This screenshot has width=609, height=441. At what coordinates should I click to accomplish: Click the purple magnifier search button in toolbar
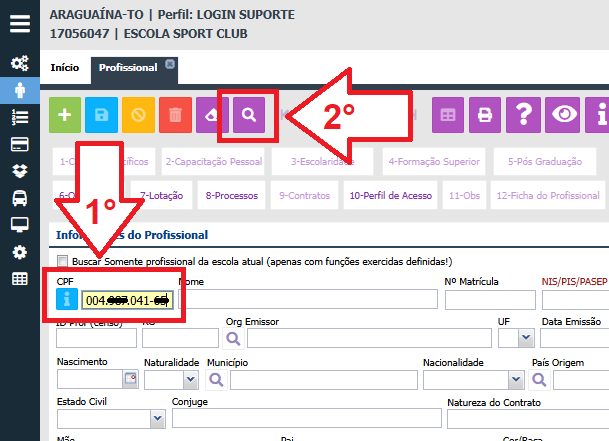click(x=249, y=115)
